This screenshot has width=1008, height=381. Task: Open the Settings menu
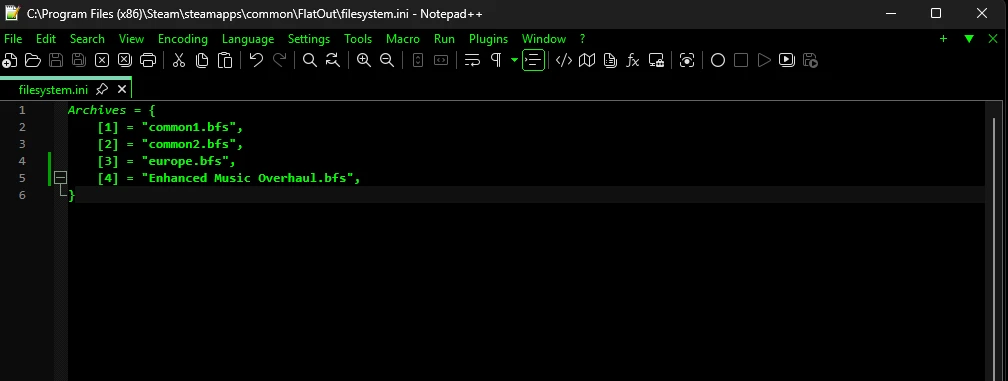pyautogui.click(x=309, y=39)
